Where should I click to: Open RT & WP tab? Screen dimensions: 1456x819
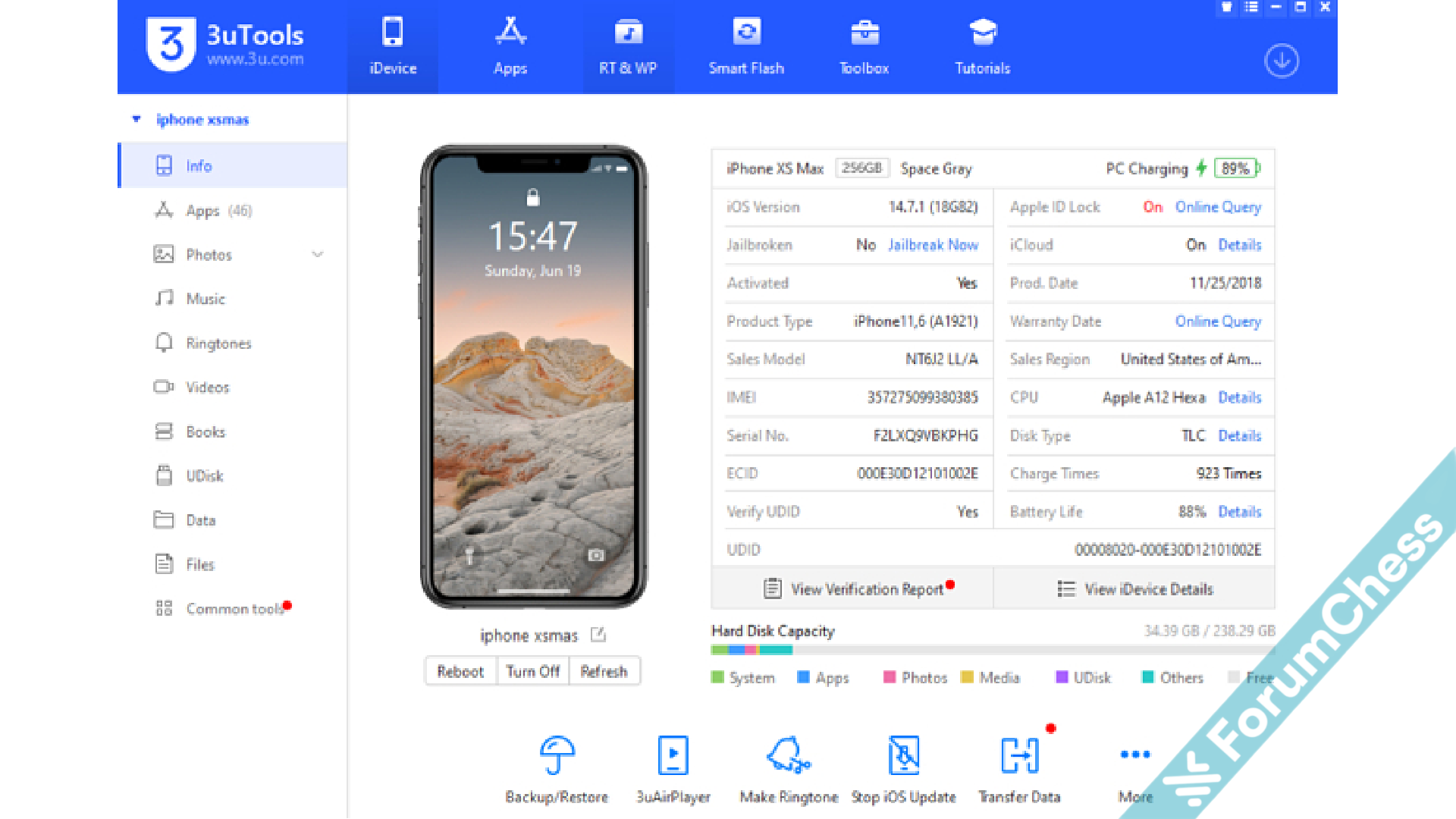[x=628, y=47]
